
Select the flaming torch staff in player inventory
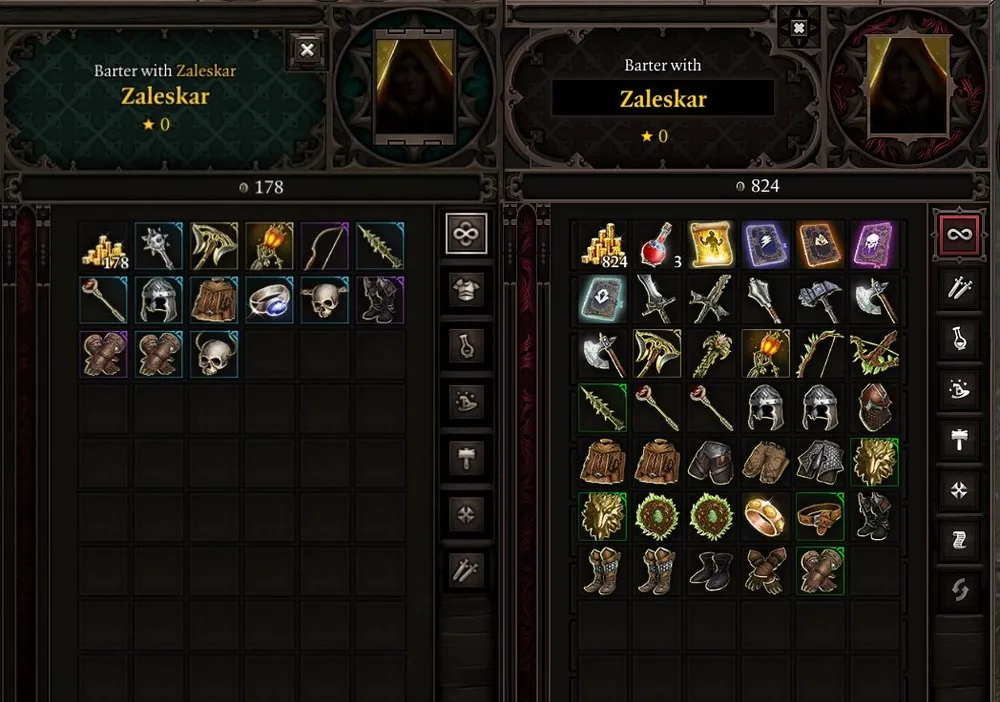pos(269,245)
